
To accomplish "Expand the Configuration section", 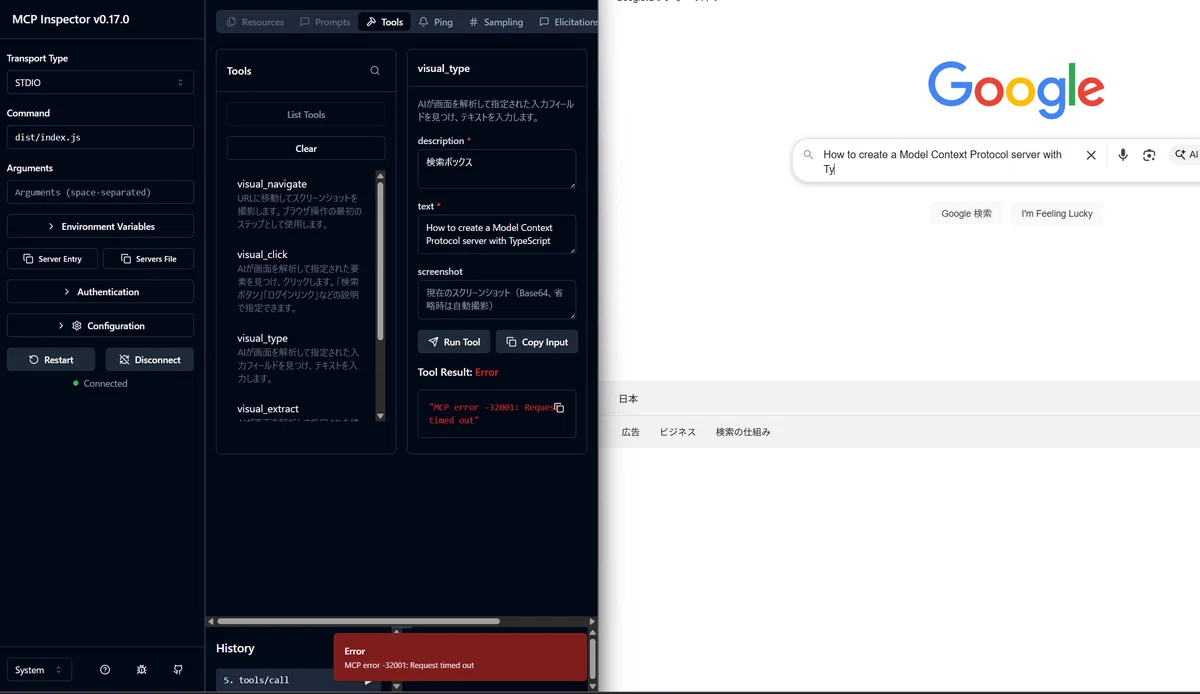I will coord(100,326).
